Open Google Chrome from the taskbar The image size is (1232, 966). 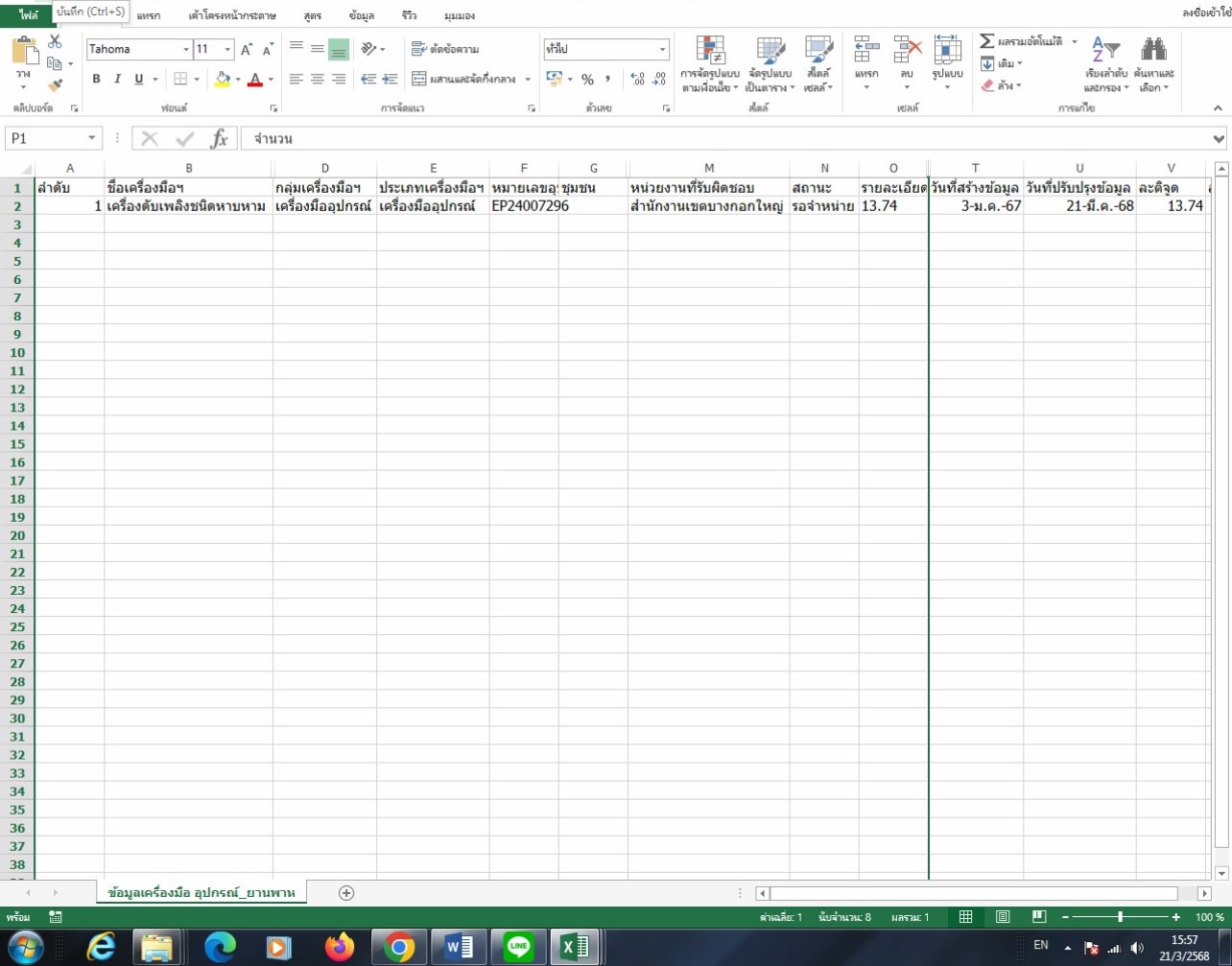tap(399, 947)
